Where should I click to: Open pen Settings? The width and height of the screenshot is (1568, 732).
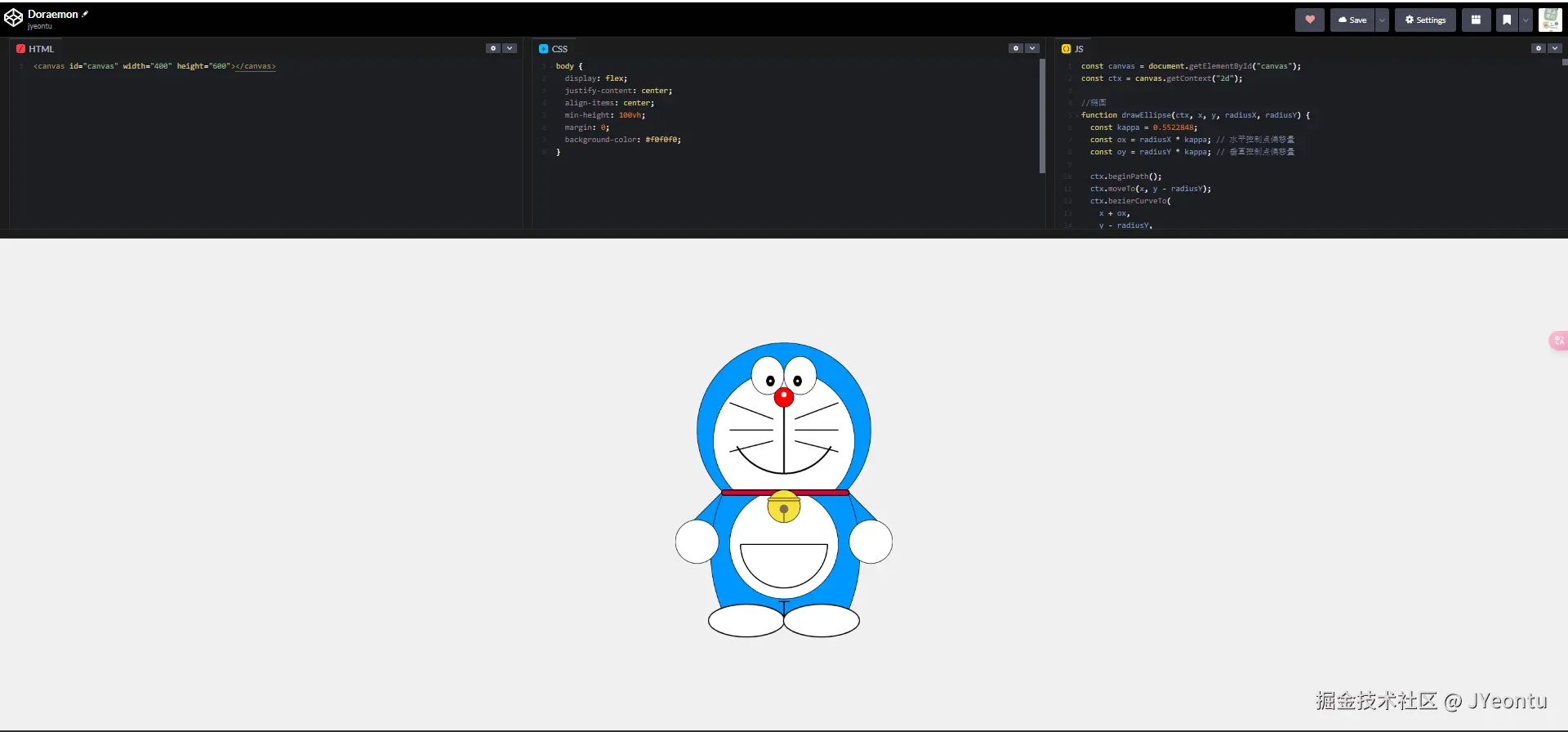pyautogui.click(x=1425, y=20)
